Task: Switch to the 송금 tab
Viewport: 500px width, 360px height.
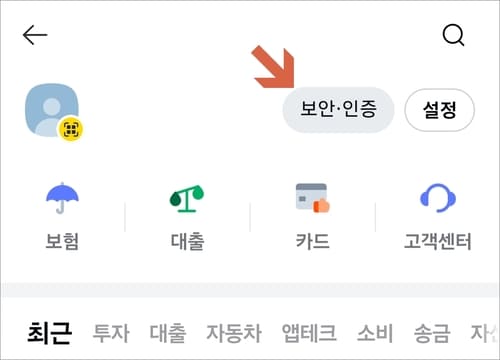Action: click(x=432, y=333)
